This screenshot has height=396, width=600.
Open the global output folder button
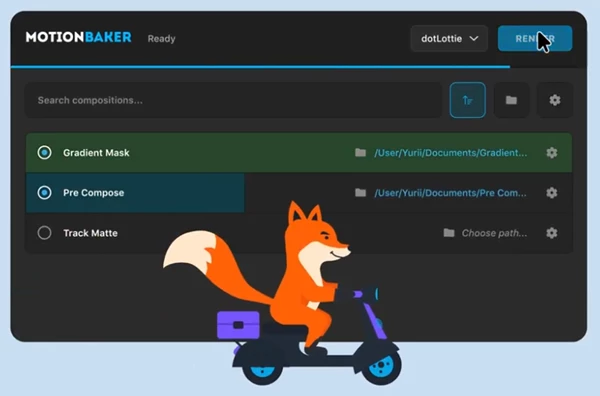(x=511, y=100)
